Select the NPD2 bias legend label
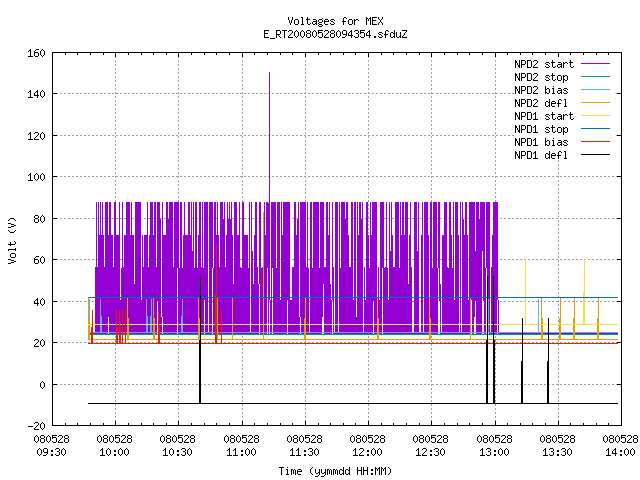The height and width of the screenshot is (480, 640). [541, 90]
